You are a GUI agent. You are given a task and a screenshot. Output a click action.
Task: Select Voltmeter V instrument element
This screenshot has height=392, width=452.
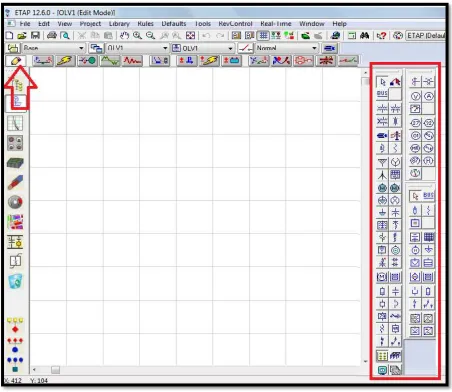click(415, 96)
